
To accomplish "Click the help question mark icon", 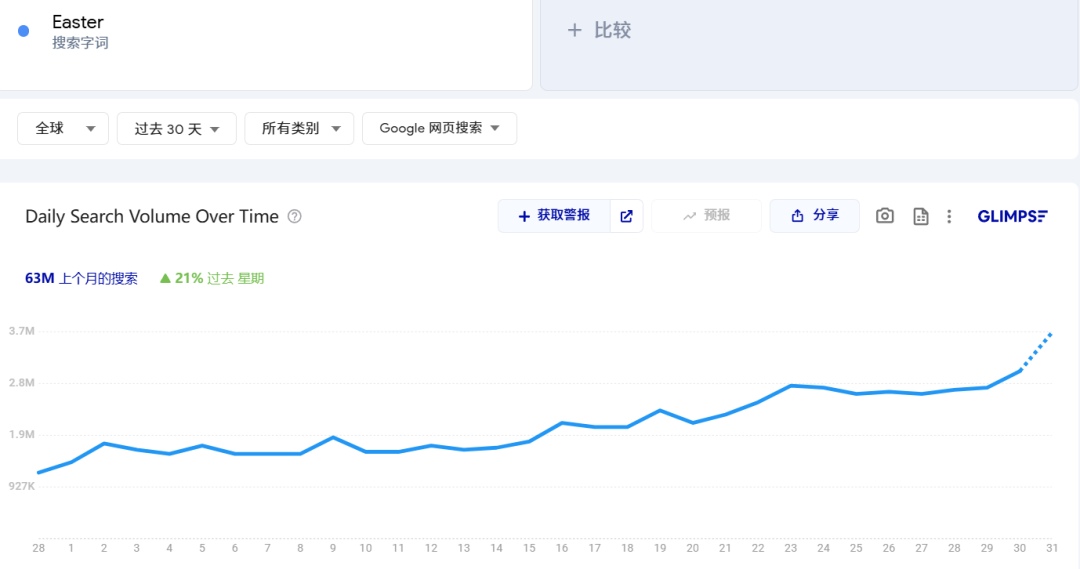I will (x=295, y=216).
